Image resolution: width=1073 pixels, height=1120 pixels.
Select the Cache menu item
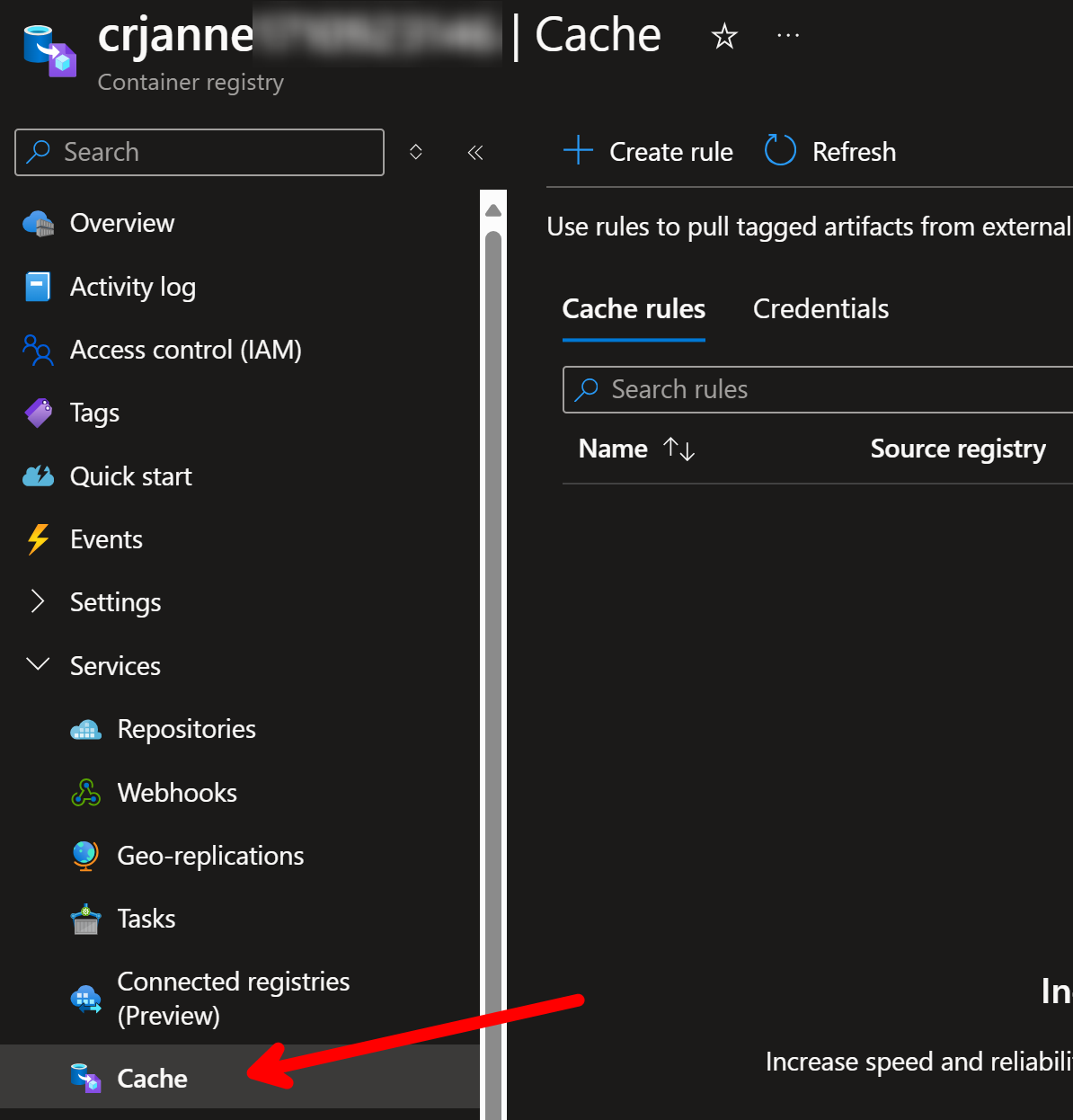point(240,1077)
